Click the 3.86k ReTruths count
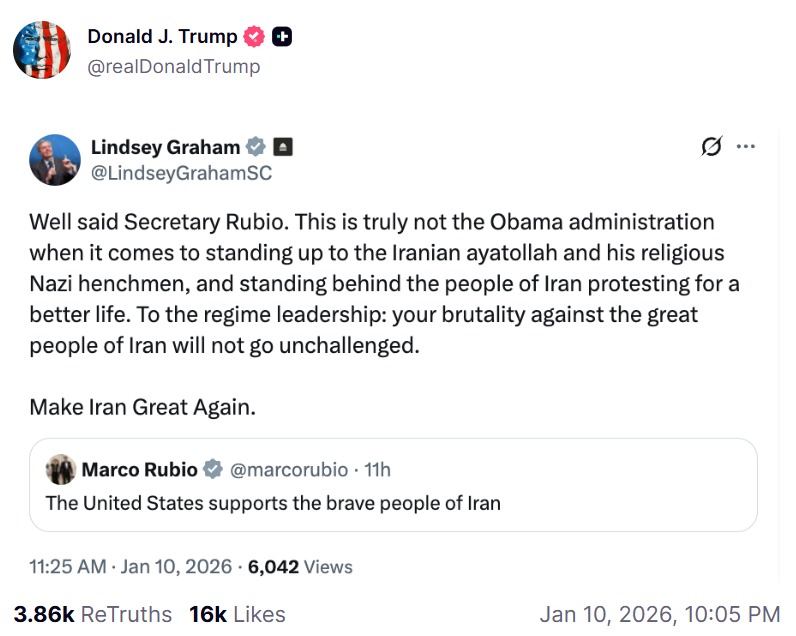 pos(92,614)
